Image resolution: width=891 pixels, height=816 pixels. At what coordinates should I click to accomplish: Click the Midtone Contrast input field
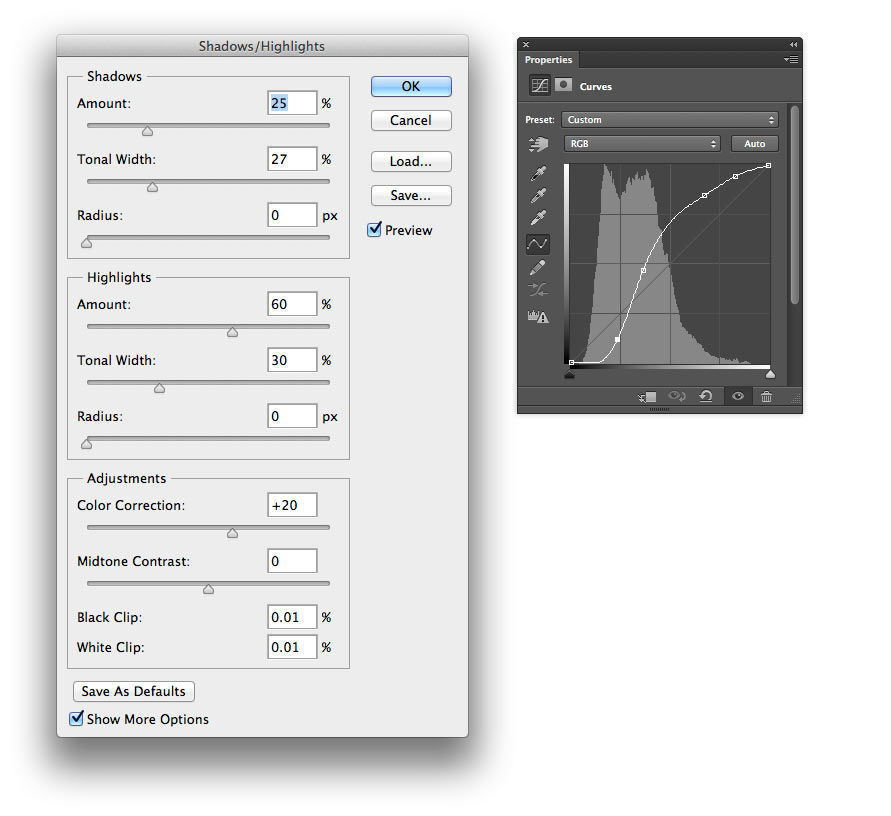point(292,561)
